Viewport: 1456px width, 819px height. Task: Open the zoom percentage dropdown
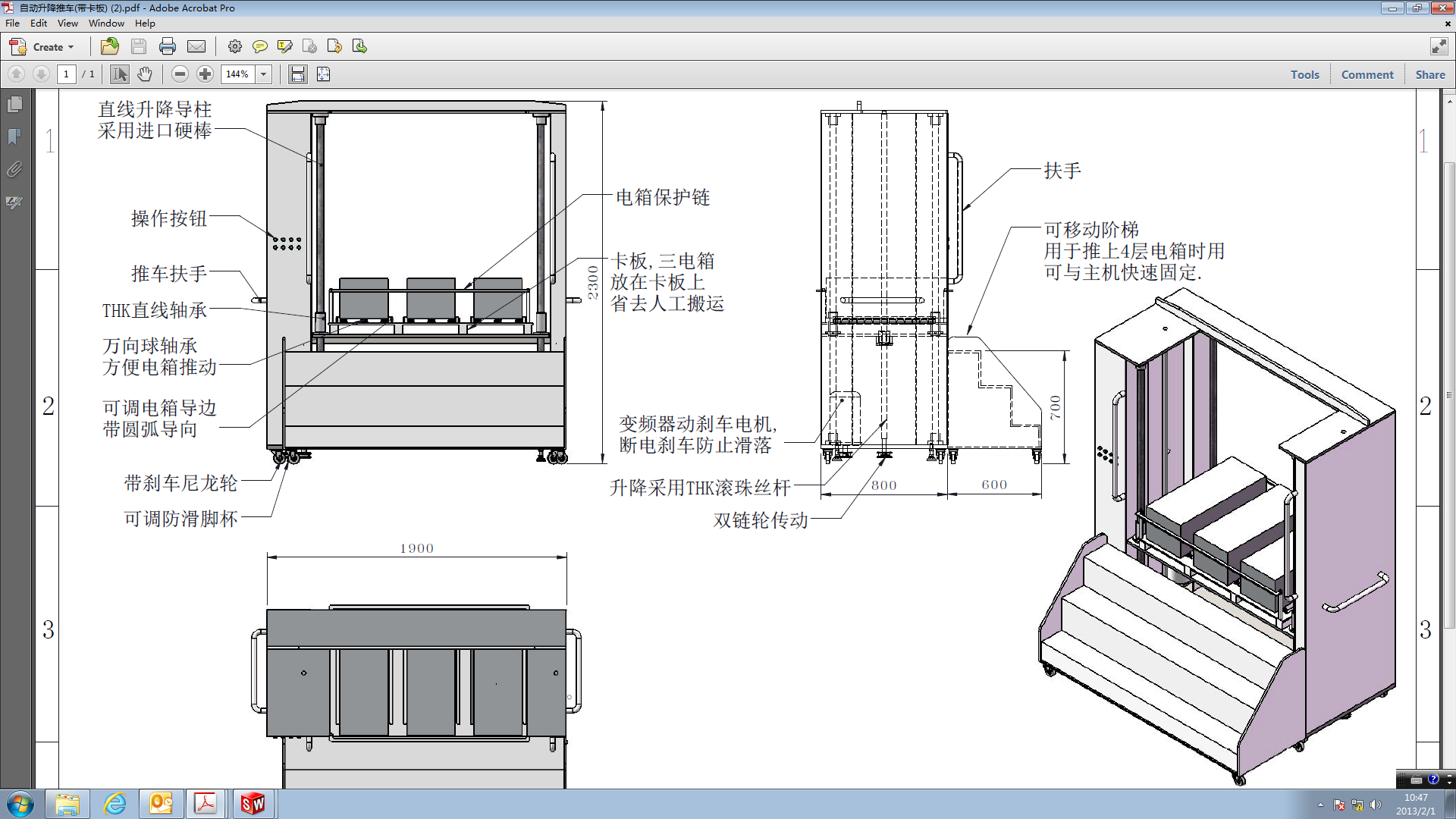(x=263, y=74)
